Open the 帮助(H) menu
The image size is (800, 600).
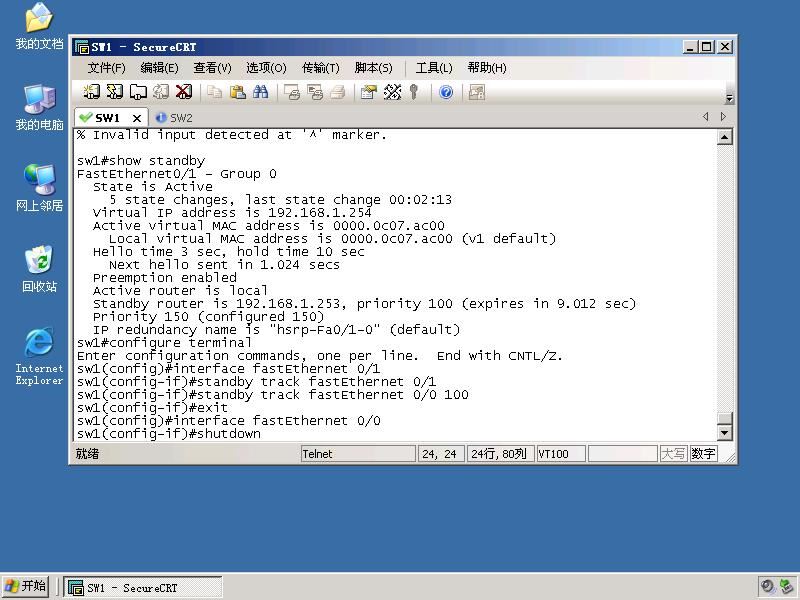click(x=487, y=68)
